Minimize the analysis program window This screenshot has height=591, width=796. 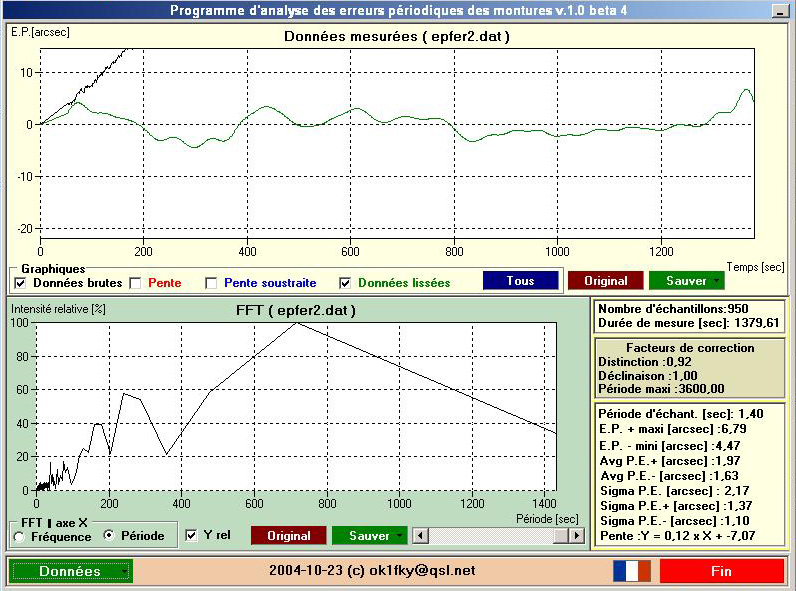(779, 11)
